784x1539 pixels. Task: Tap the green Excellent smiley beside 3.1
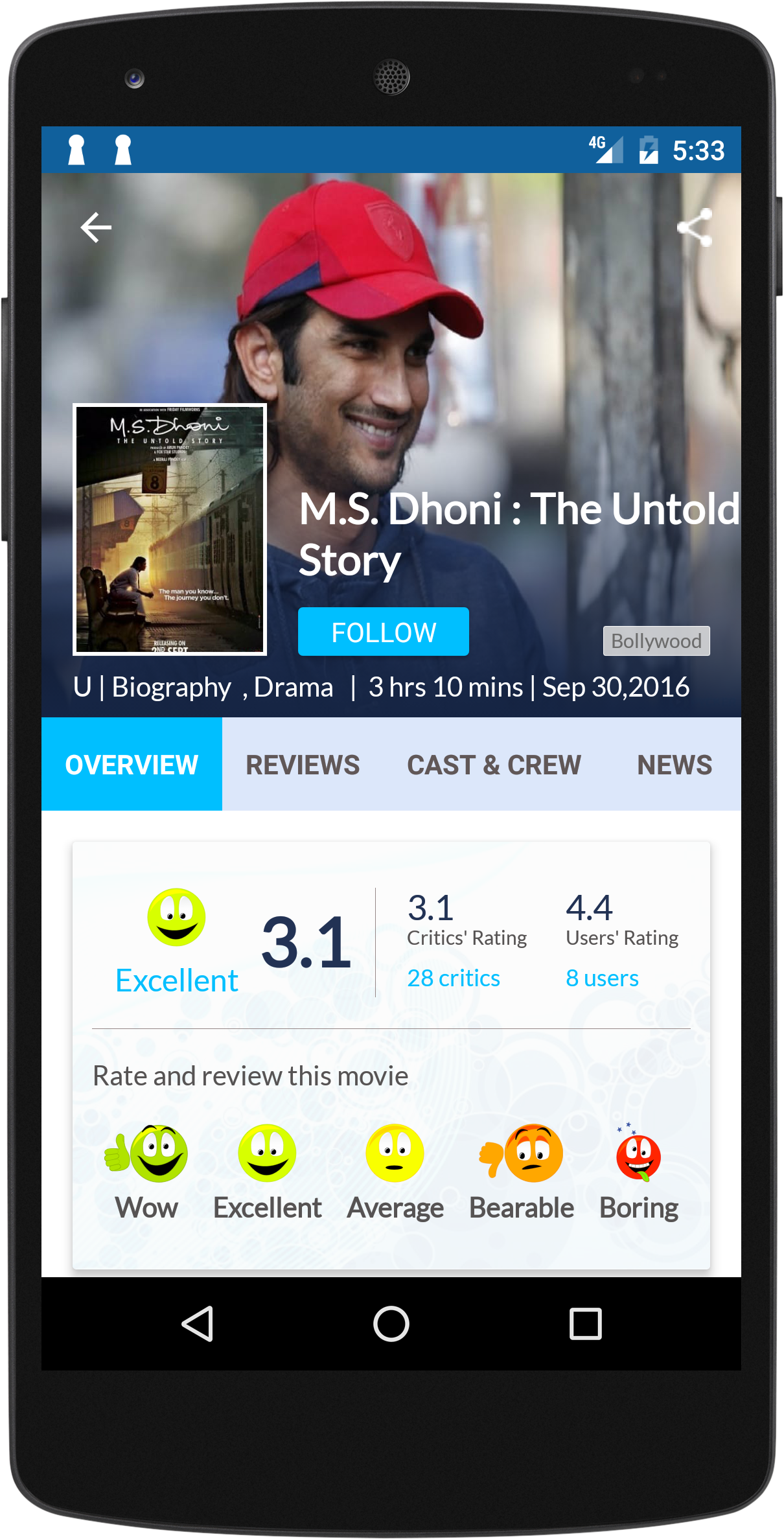176,917
